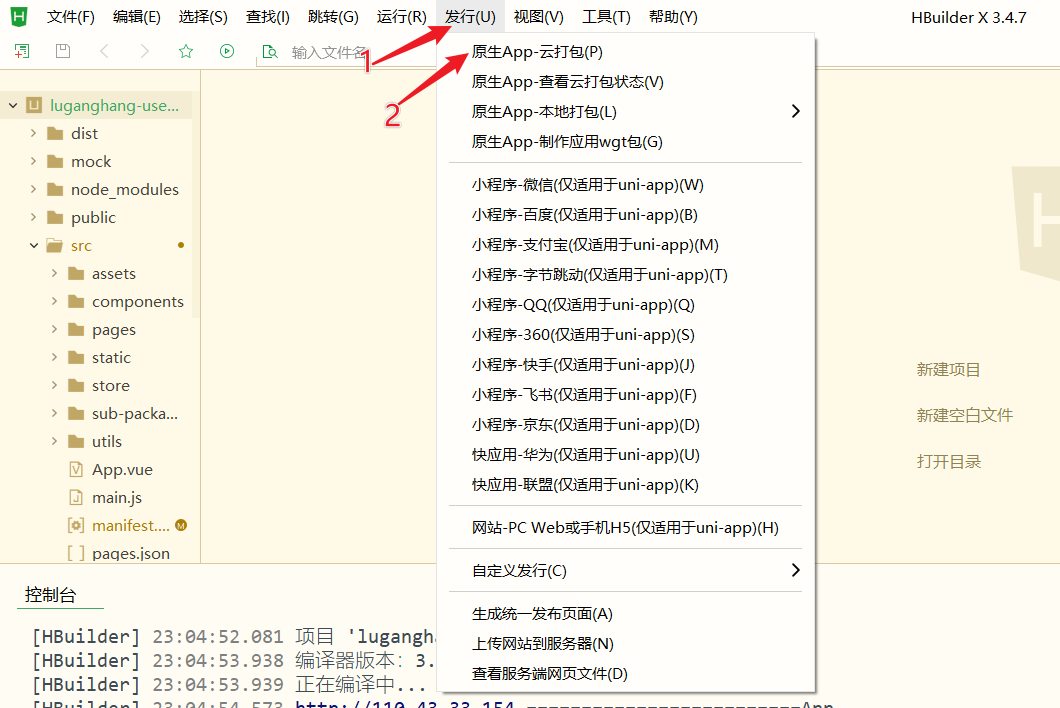Choose 网站-PC Web或手机H5 option
Image resolution: width=1060 pixels, height=708 pixels.
(625, 528)
